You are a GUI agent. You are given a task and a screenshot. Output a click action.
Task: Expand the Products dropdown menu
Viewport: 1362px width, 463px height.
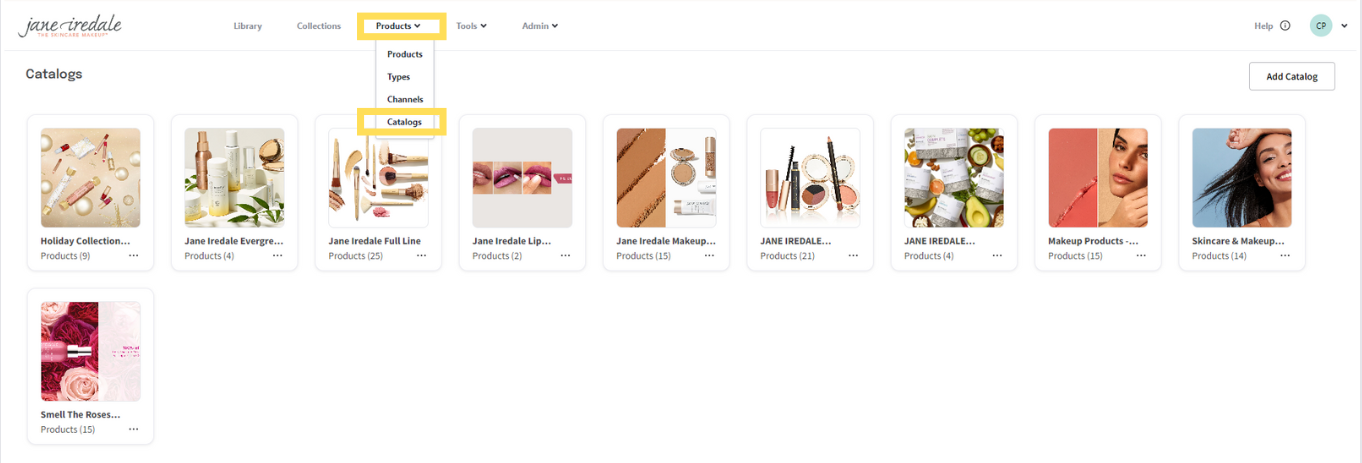coord(398,26)
